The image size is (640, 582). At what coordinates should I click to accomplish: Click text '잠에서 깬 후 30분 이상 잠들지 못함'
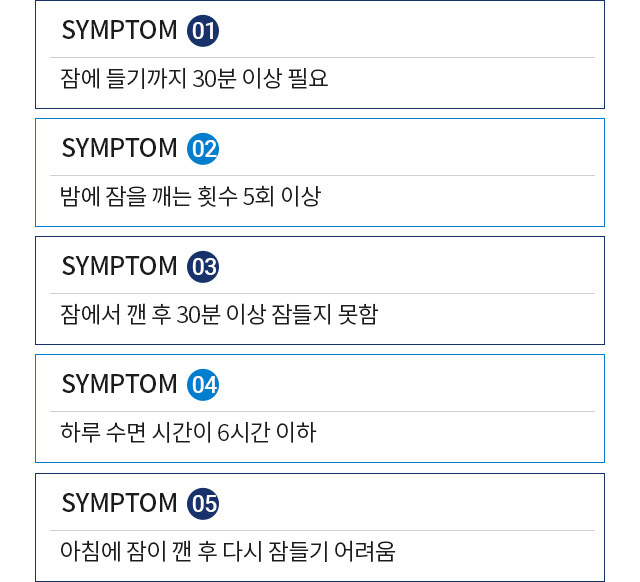(219, 314)
